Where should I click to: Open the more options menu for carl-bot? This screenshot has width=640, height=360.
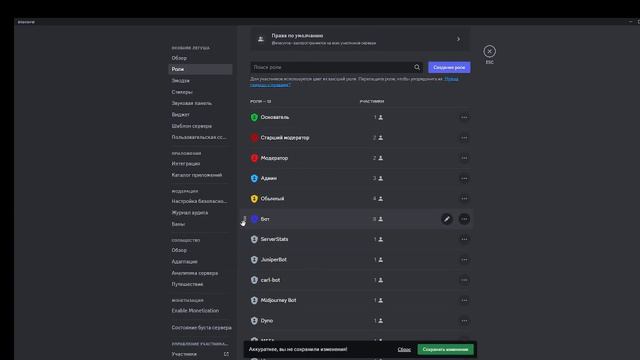coord(464,280)
